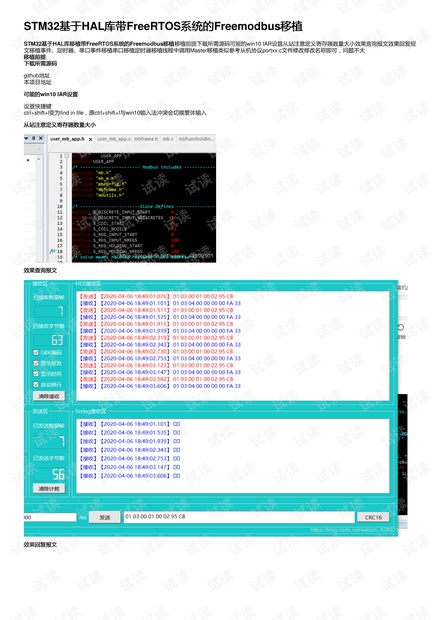Click the bookmark arrow at code line 18

pyautogui.click(x=52, y=251)
